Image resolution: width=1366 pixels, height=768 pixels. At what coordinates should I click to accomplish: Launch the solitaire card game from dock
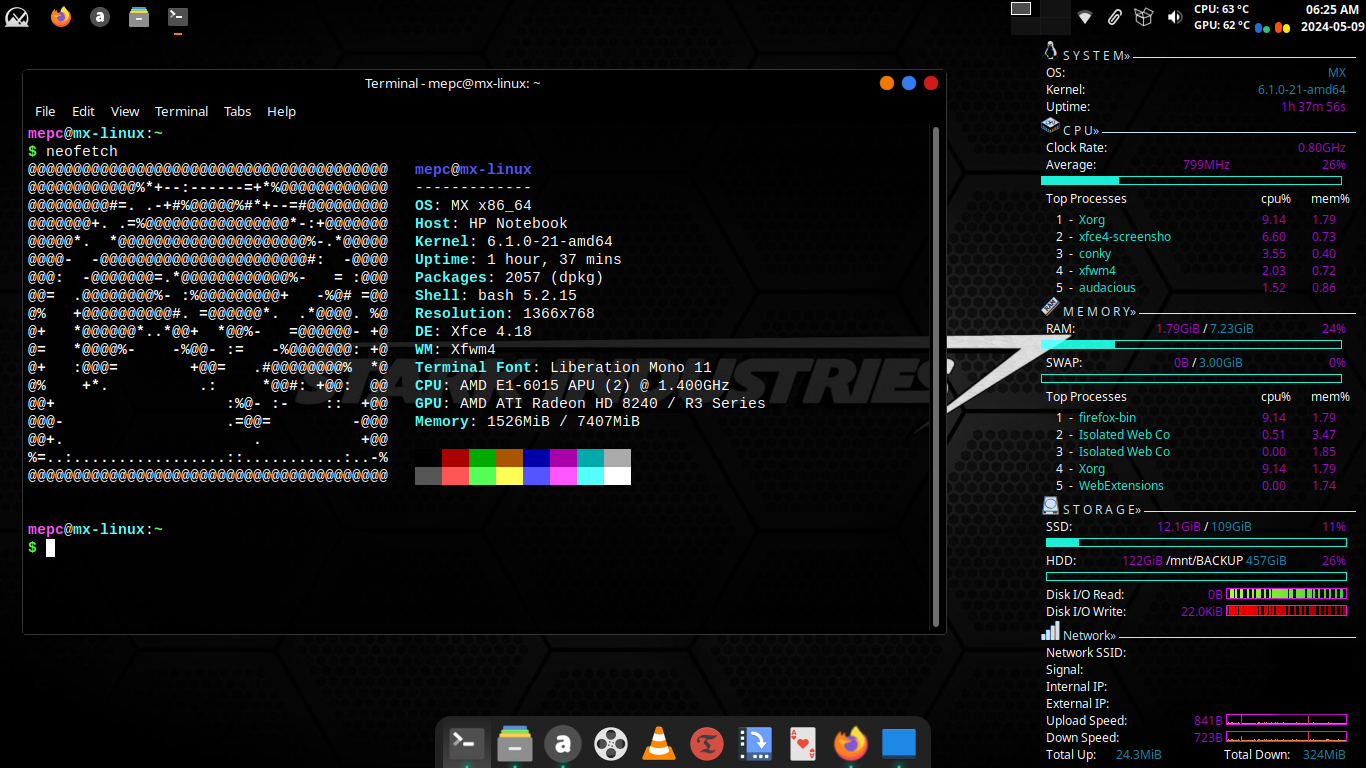(x=802, y=743)
